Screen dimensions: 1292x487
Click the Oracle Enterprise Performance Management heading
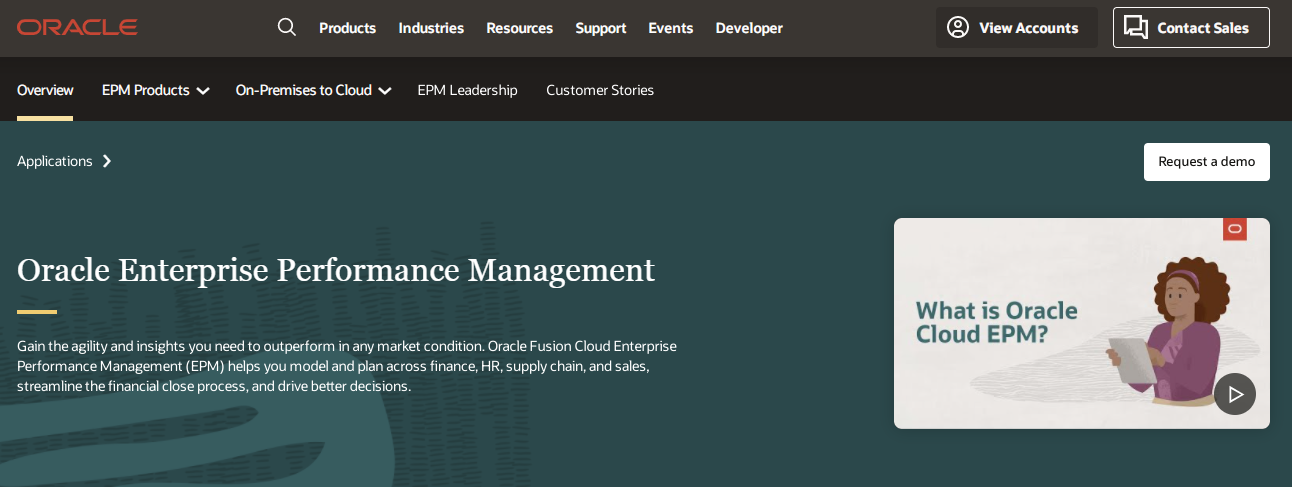point(336,270)
